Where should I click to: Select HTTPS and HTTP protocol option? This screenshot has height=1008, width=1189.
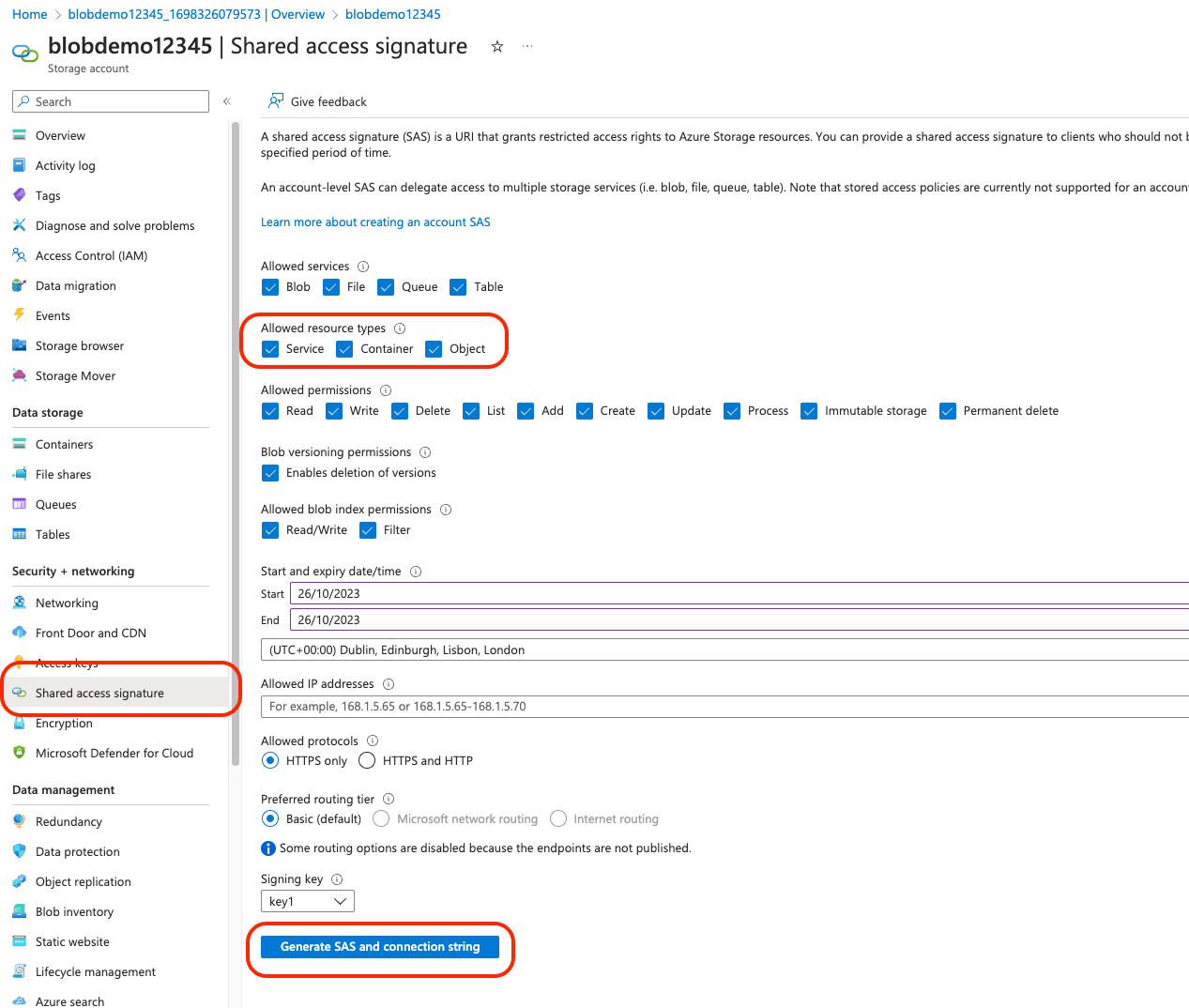(x=367, y=760)
